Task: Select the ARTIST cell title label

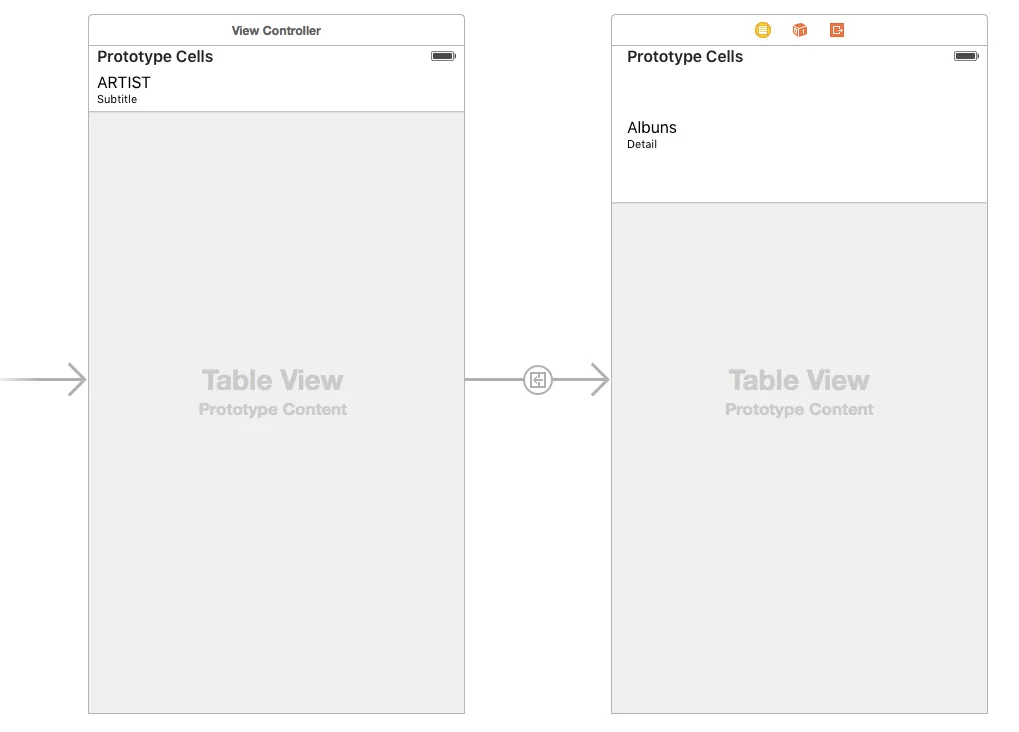Action: (x=124, y=83)
